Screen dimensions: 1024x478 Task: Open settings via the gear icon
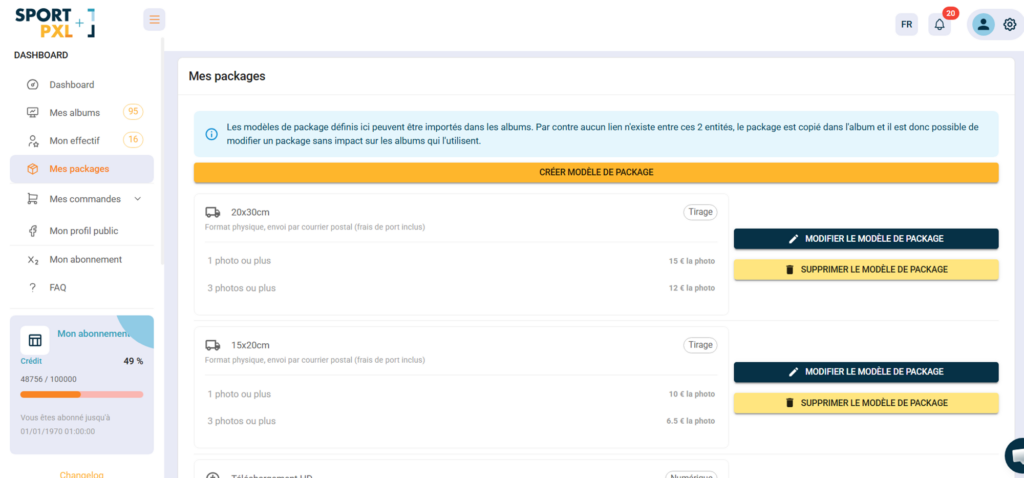1009,25
